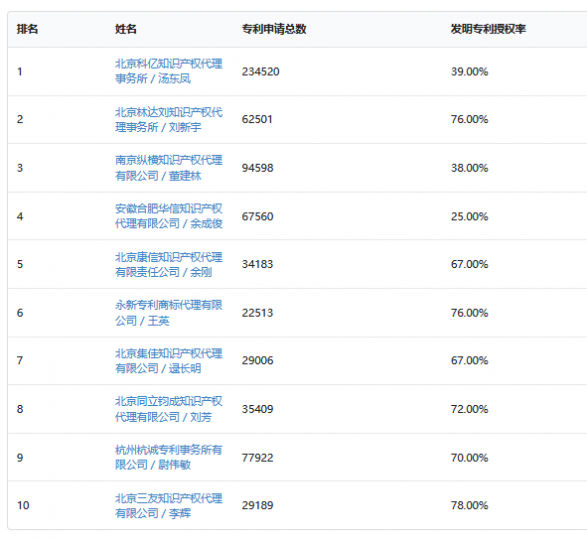The width and height of the screenshot is (587, 540).
Task: Open 北京集佳知识产权代理有限公司 / 逯长明 link
Action: [x=168, y=361]
